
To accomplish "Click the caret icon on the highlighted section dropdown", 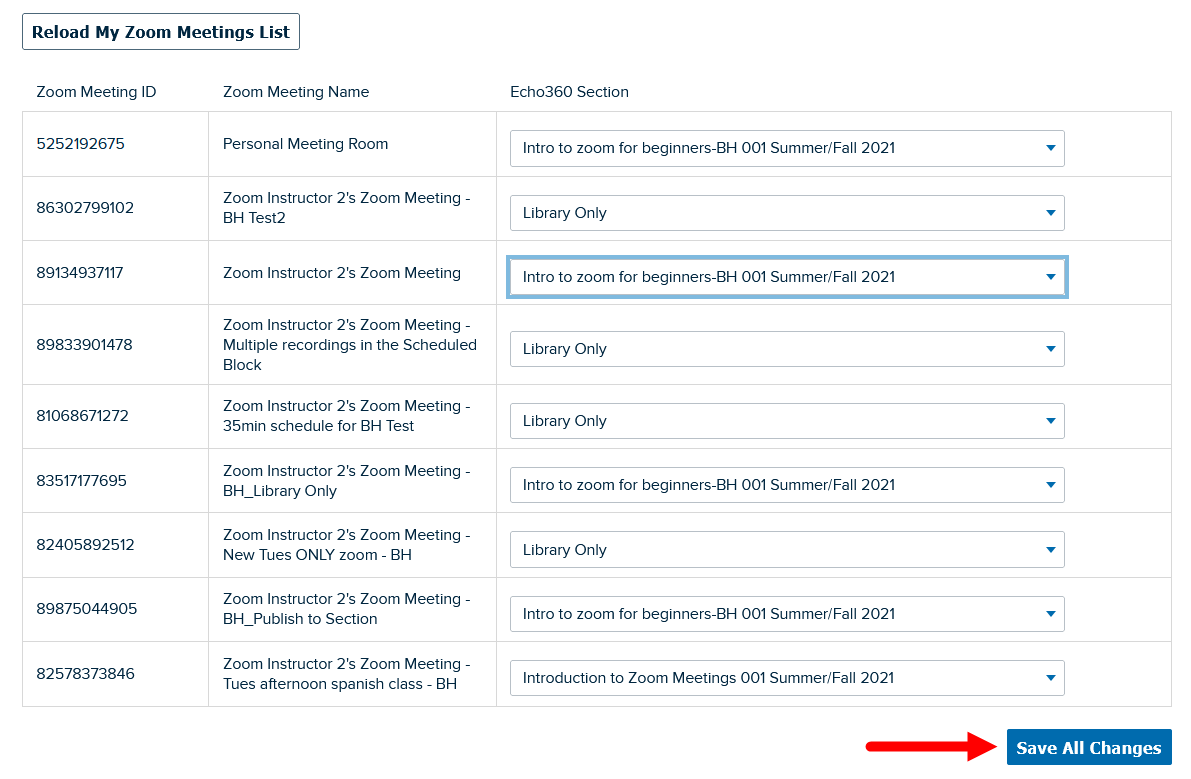I will click(x=1051, y=277).
